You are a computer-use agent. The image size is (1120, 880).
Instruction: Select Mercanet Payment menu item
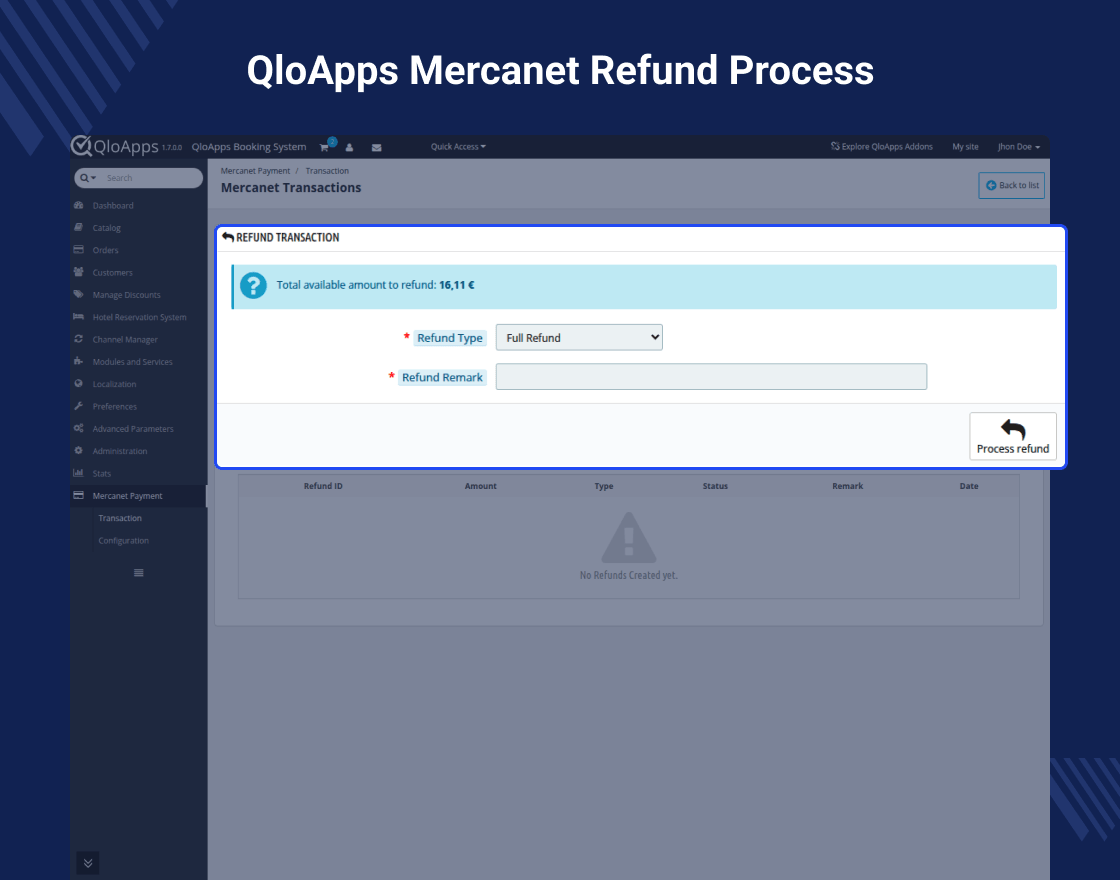127,496
